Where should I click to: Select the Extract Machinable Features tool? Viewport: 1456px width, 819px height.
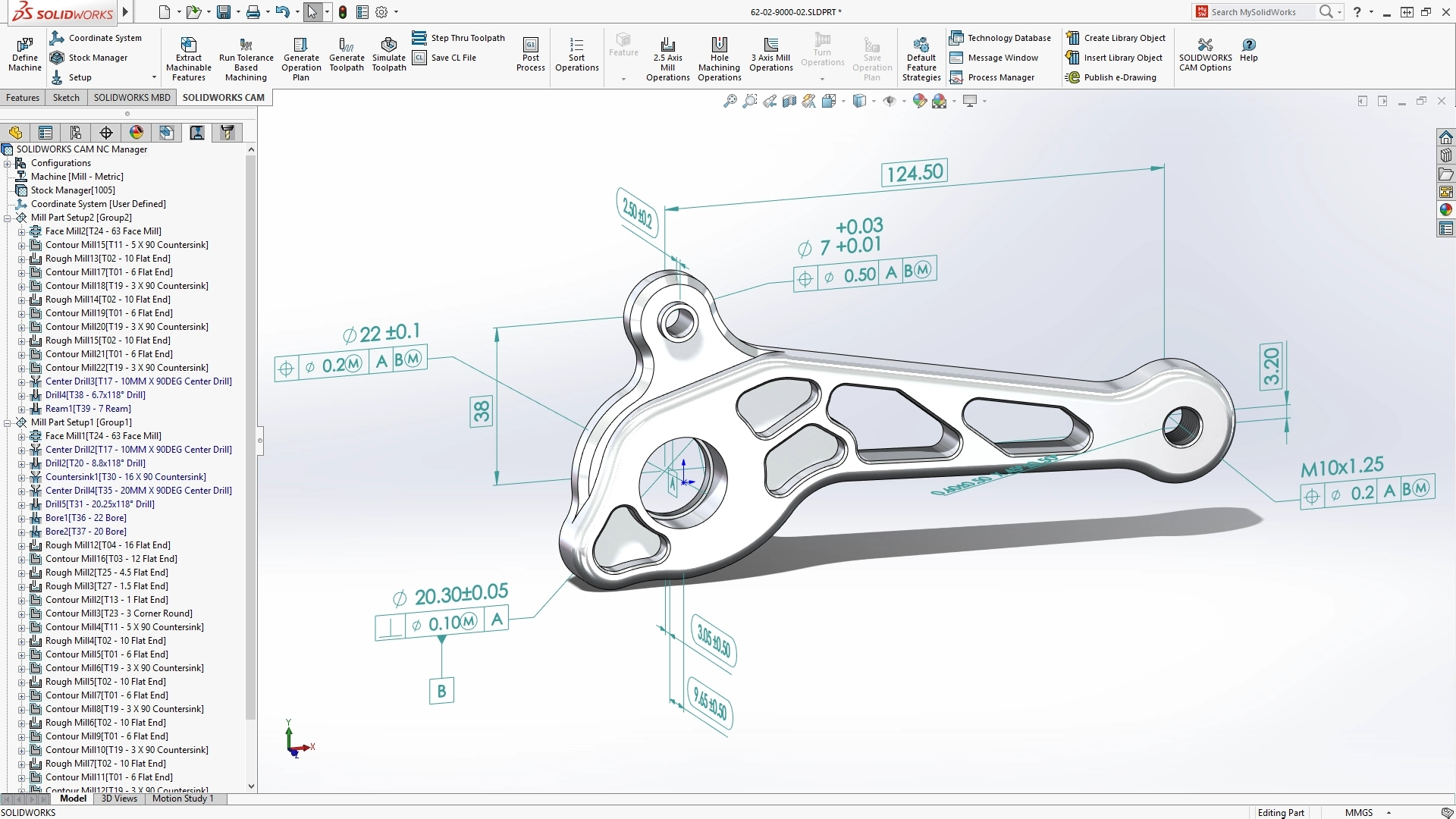[188, 57]
